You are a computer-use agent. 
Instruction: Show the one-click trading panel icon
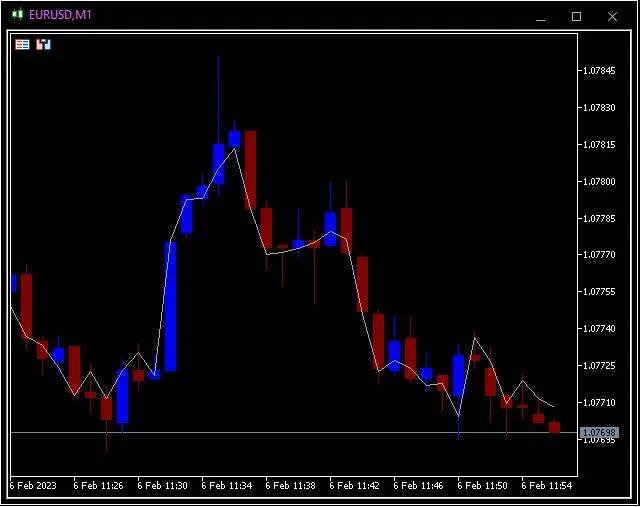coord(43,44)
